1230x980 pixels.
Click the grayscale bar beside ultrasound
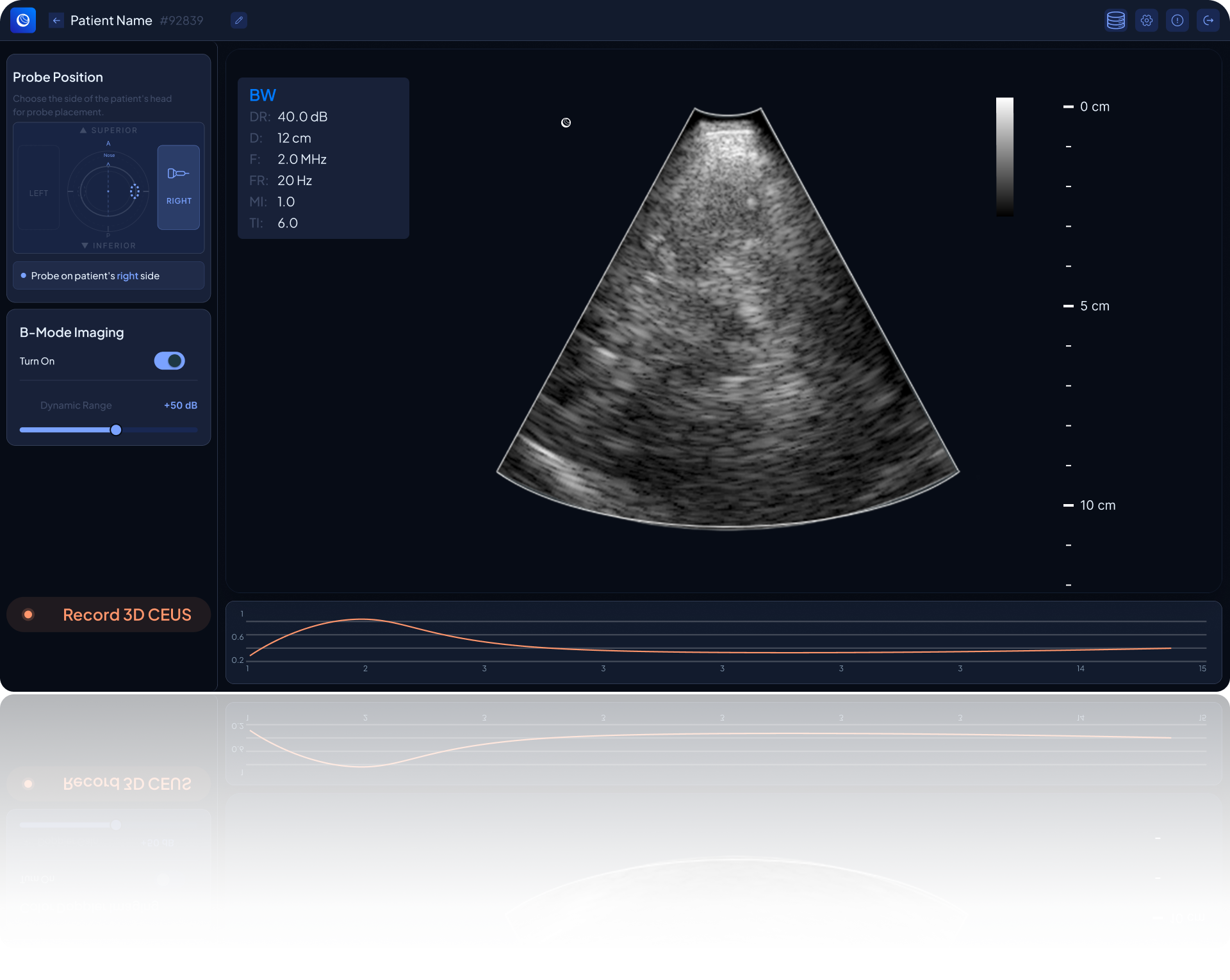(x=1004, y=157)
